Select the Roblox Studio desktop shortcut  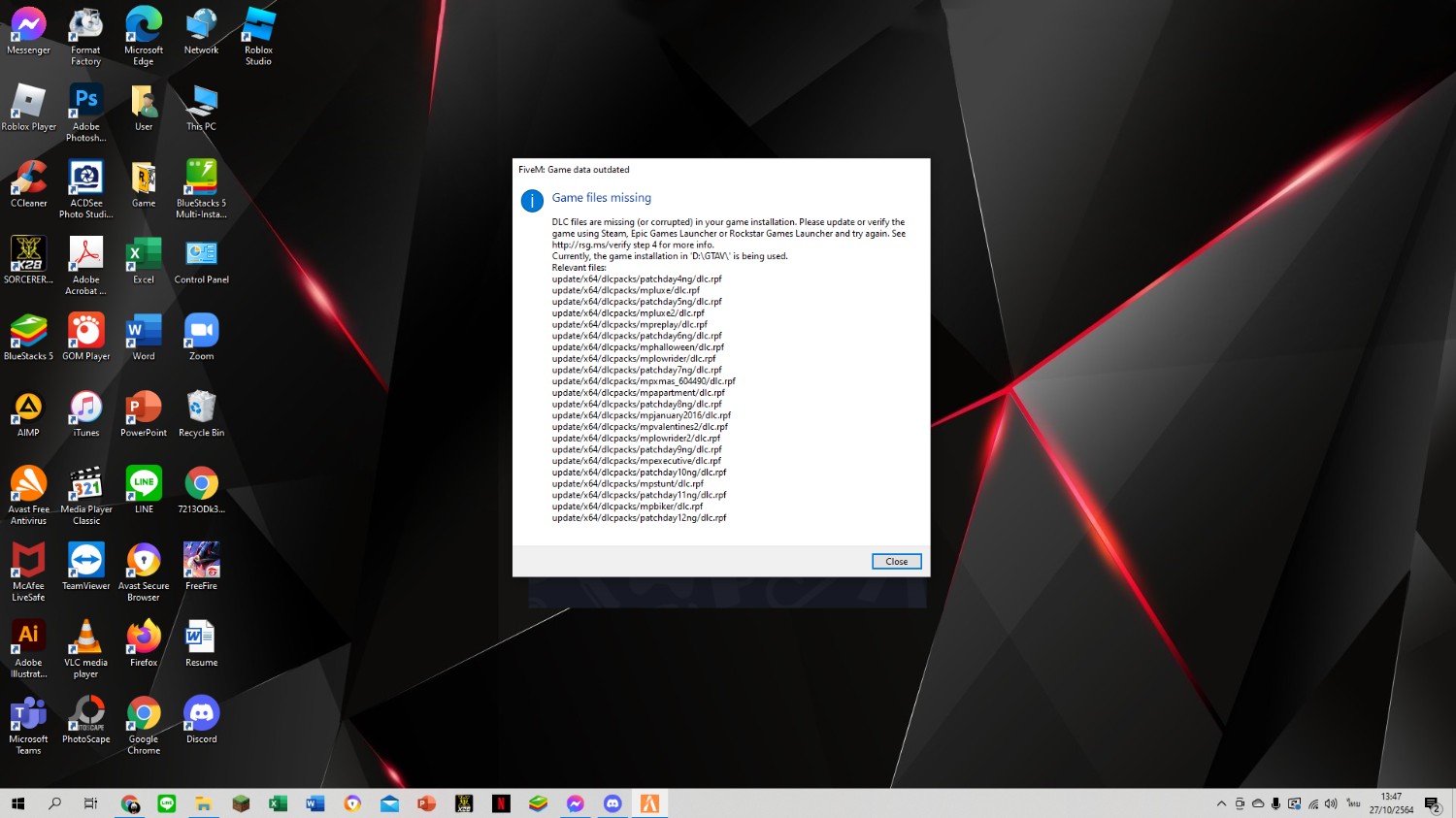tap(258, 38)
